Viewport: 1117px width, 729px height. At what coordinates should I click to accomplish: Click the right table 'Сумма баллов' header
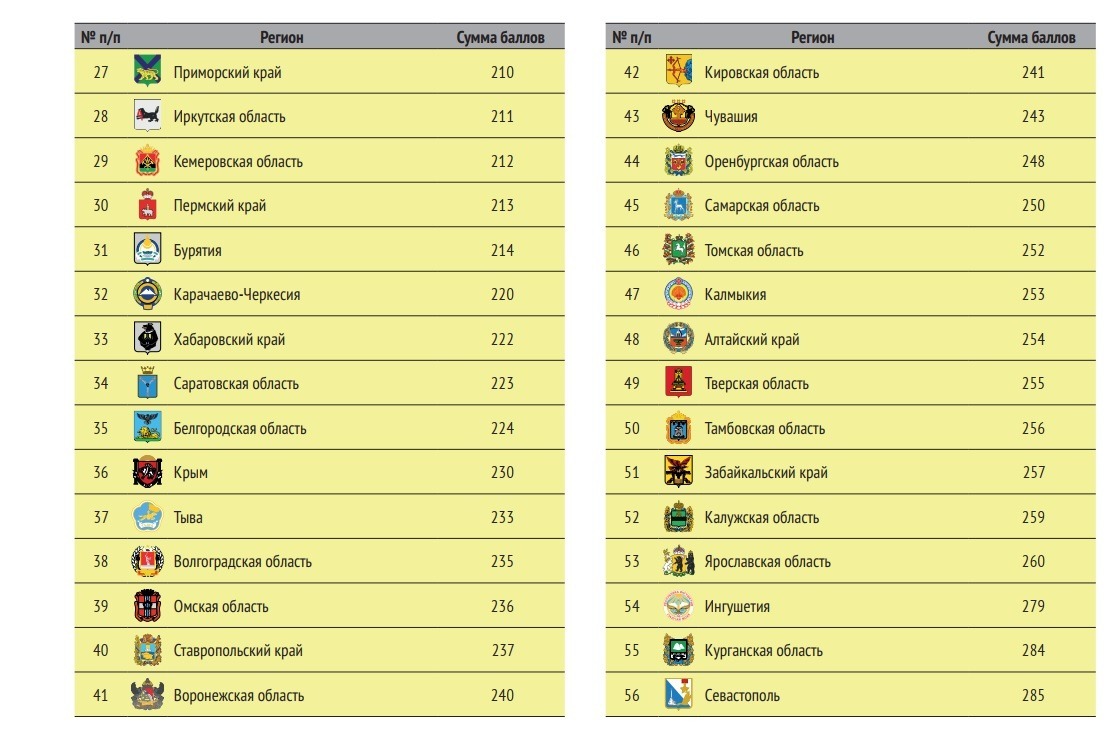point(1031,38)
